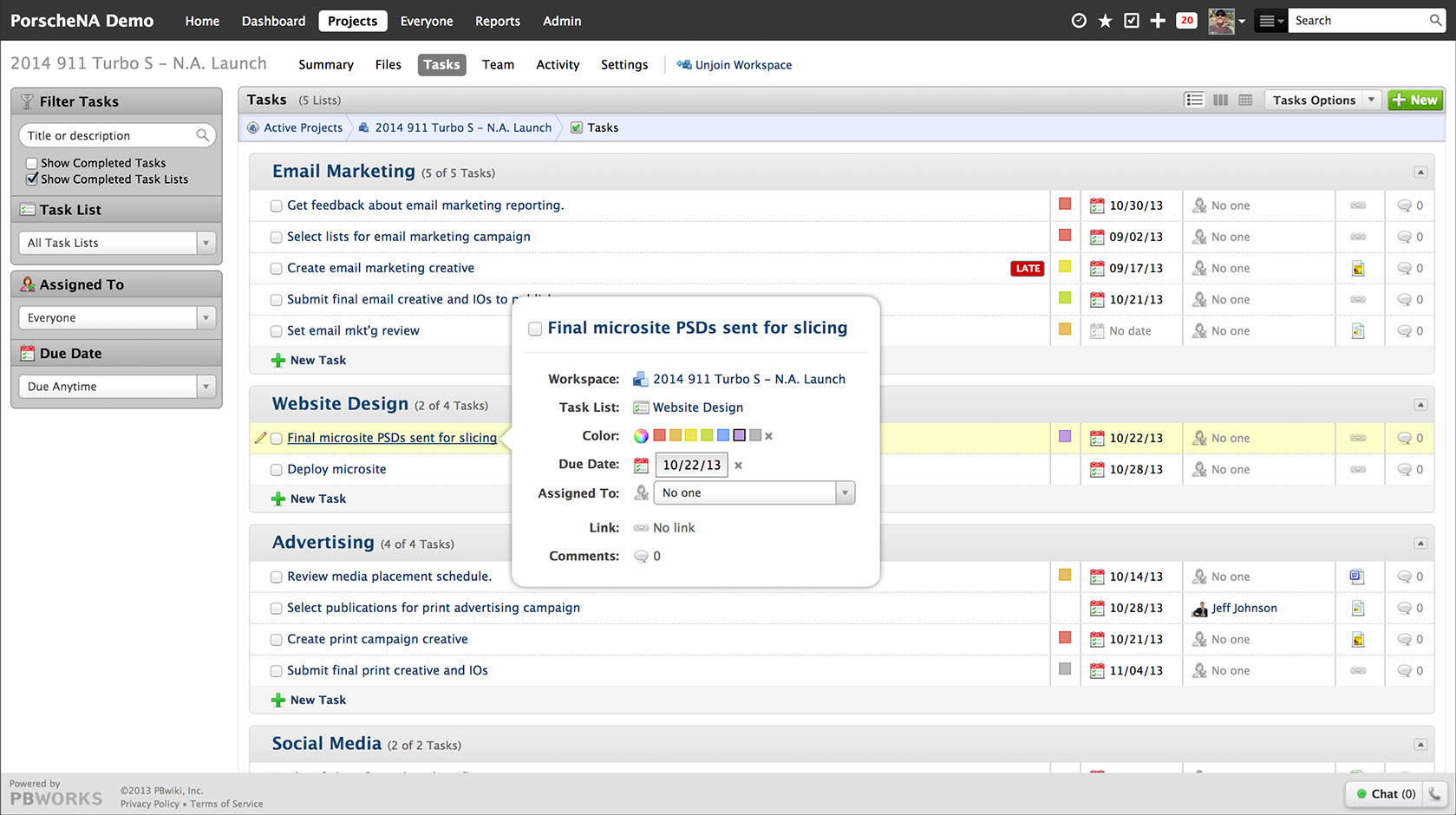The height and width of the screenshot is (815, 1456).
Task: Open the All Task Lists dropdown
Action: tap(206, 243)
